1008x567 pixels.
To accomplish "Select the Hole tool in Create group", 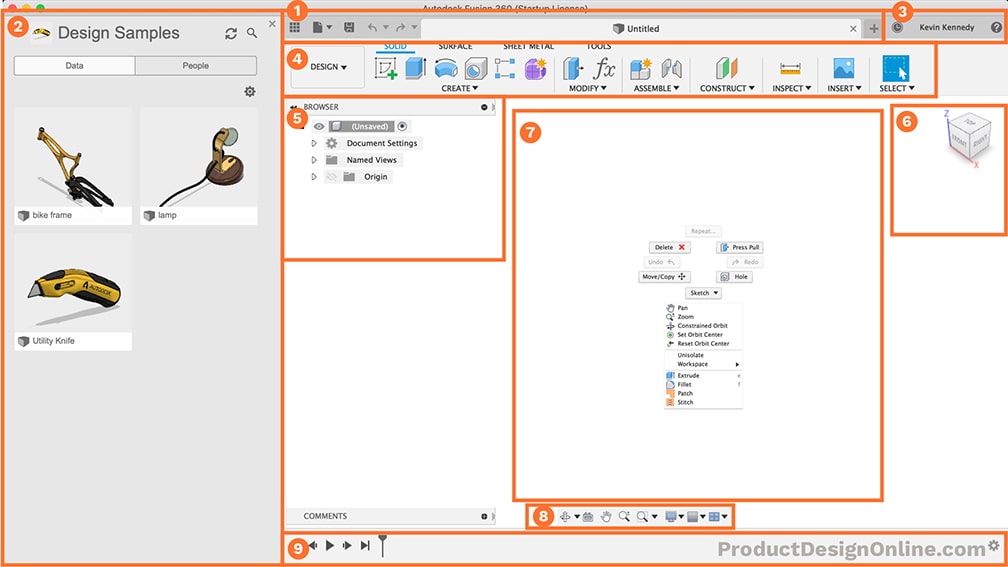I will click(476, 68).
